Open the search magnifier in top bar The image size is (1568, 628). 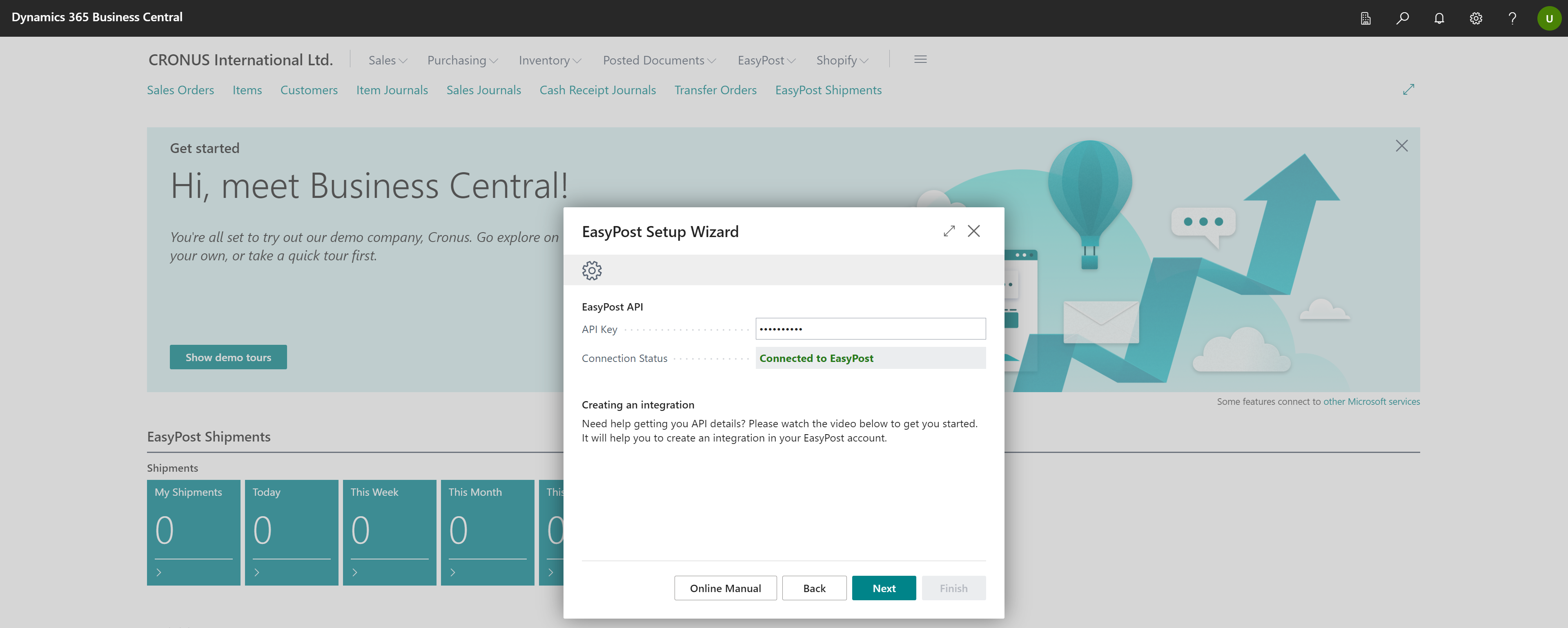pyautogui.click(x=1403, y=18)
